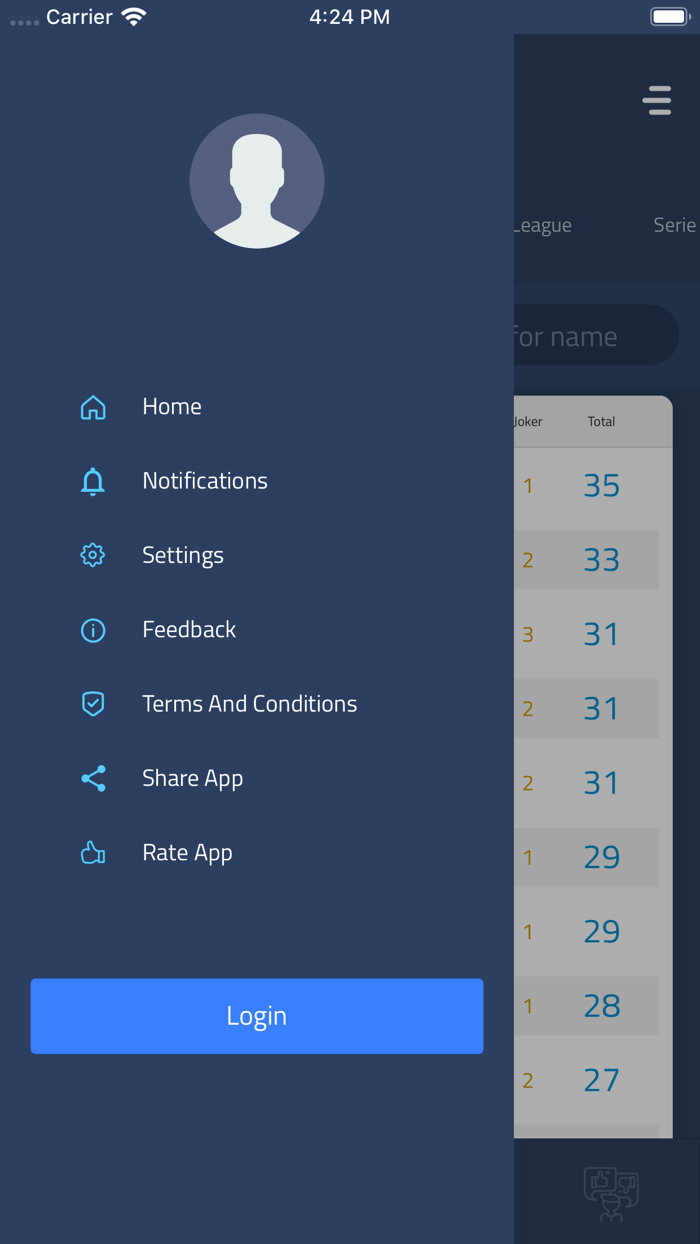
Task: Click the profile avatar picture
Action: click(x=257, y=181)
